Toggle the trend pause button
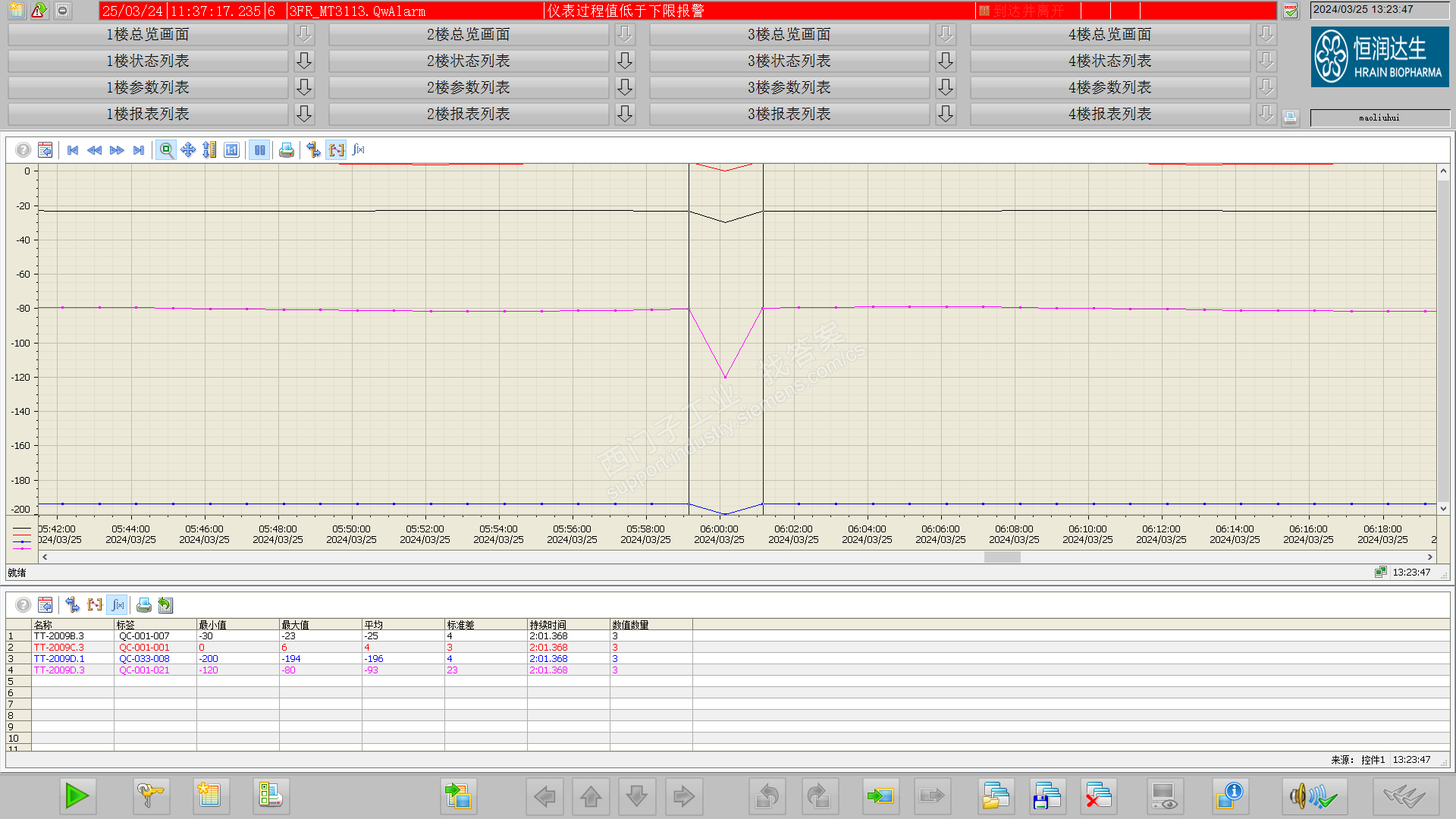Image resolution: width=1456 pixels, height=819 pixels. [x=259, y=150]
